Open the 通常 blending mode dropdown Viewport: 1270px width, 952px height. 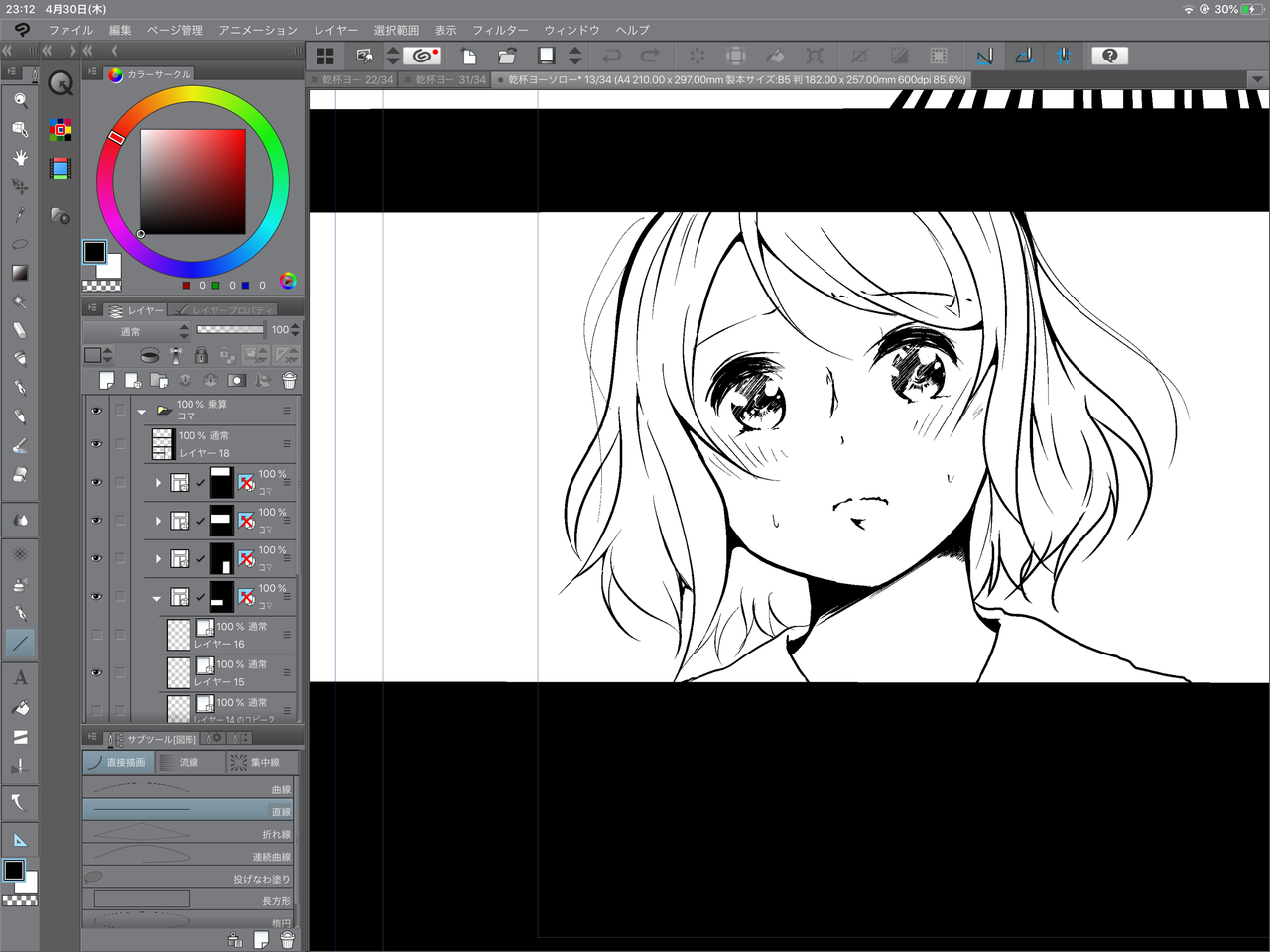(x=136, y=331)
